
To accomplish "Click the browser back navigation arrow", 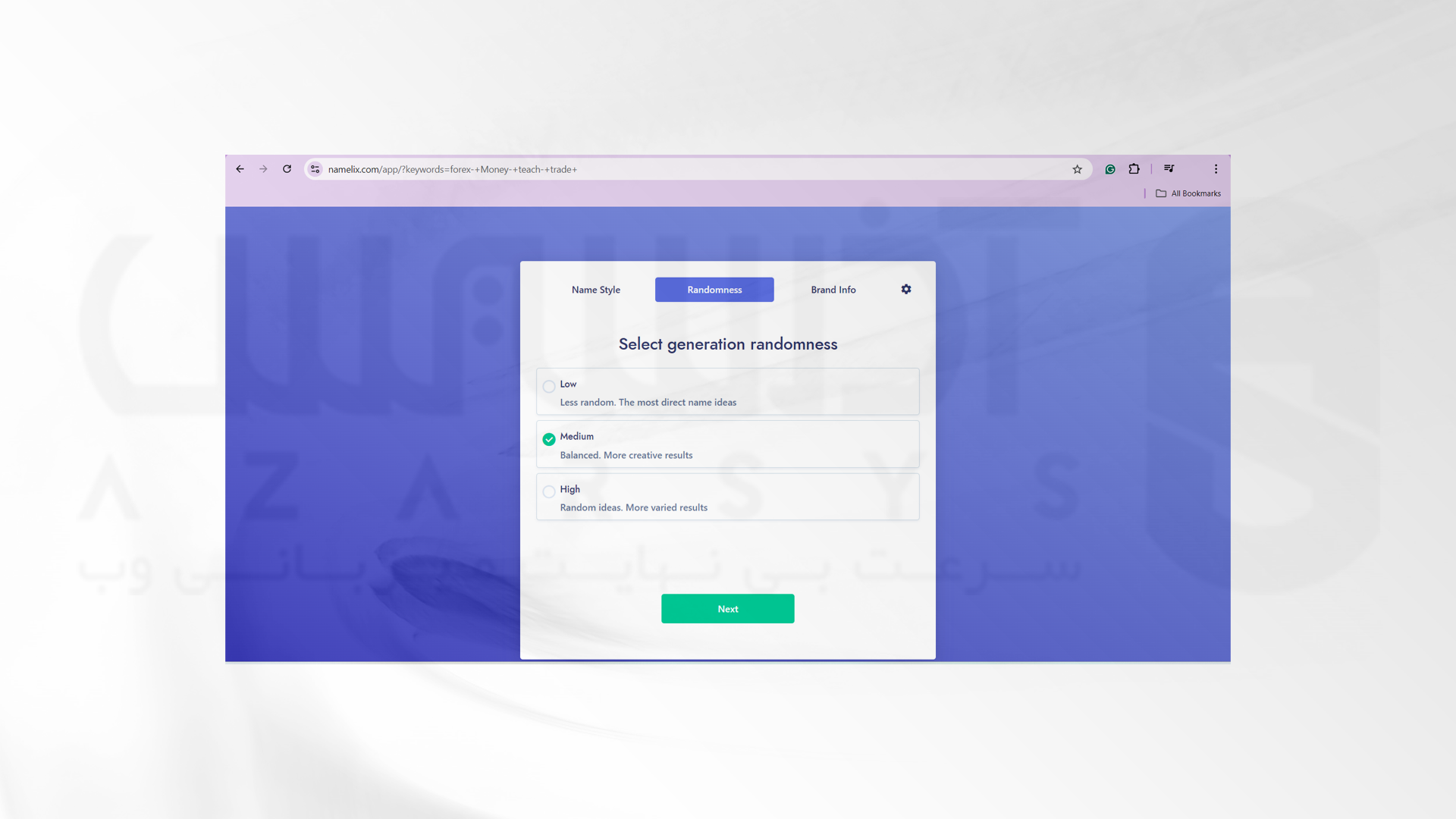I will (240, 168).
